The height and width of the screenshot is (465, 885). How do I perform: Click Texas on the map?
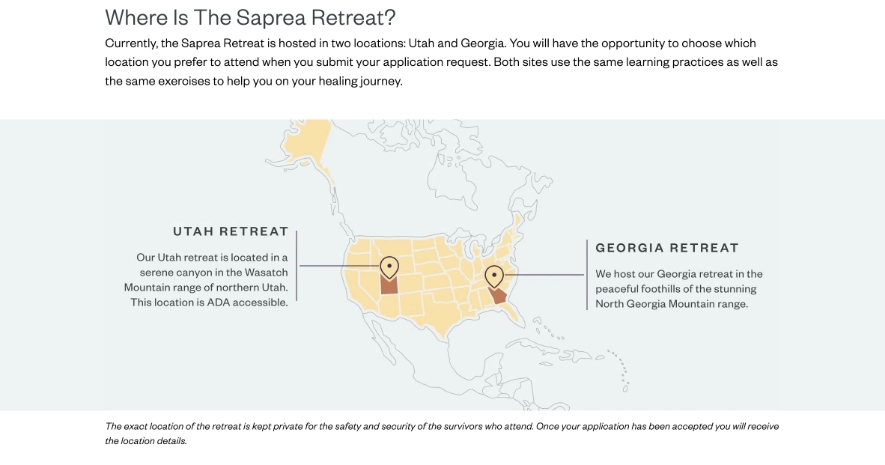pos(433,313)
